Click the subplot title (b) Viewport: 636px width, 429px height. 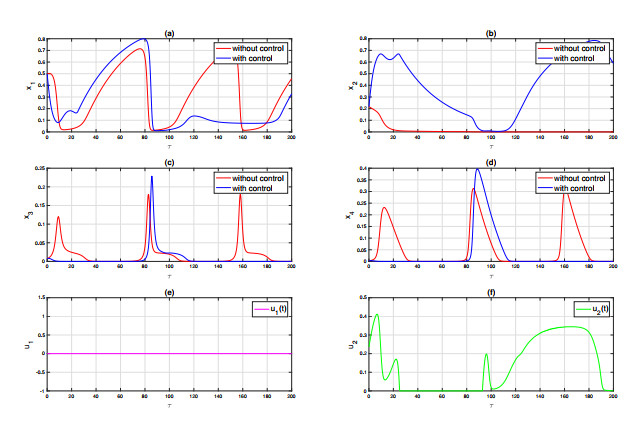(490, 33)
